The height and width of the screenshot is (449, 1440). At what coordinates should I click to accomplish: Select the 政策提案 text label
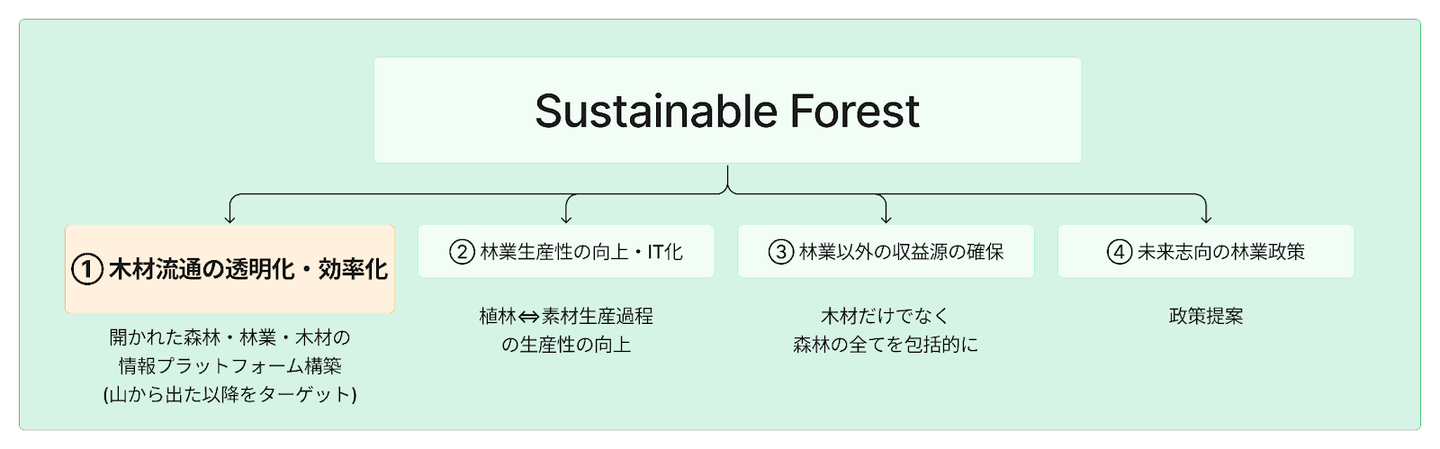[1205, 317]
